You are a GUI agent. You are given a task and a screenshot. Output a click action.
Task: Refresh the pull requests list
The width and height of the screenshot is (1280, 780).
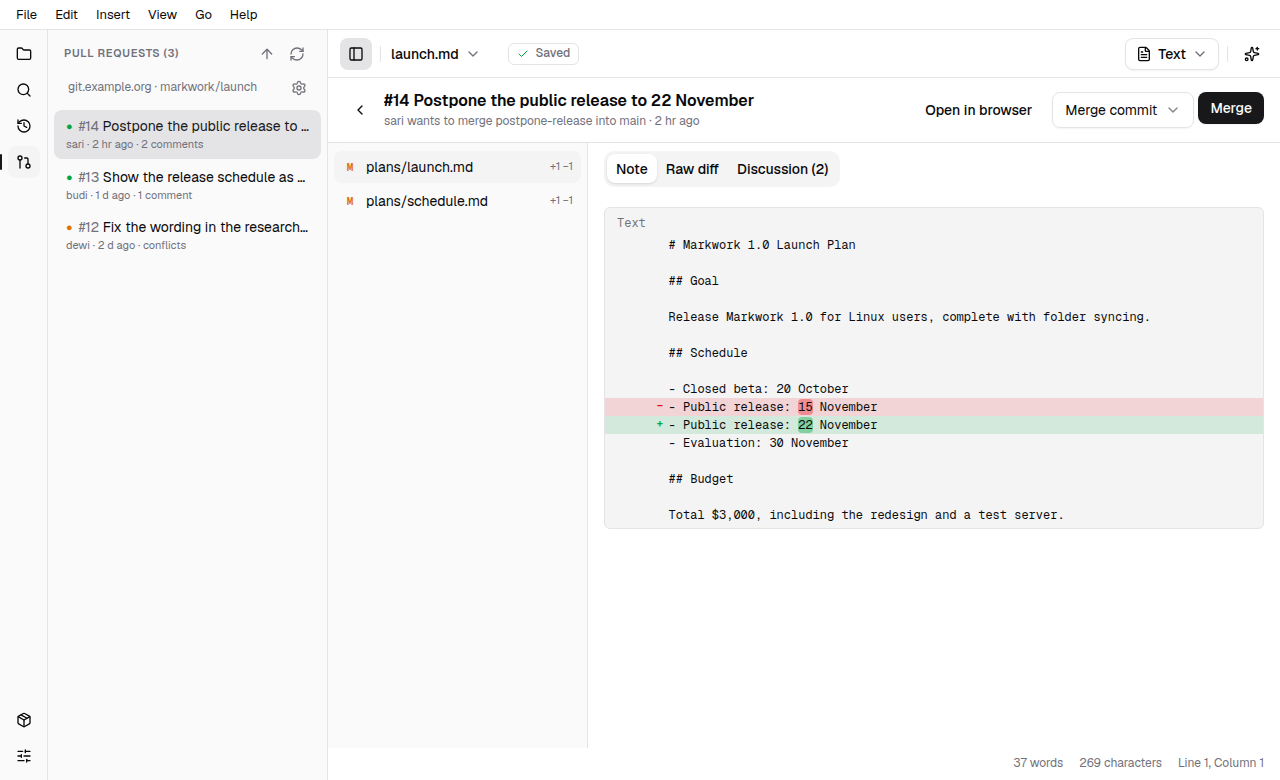pos(297,54)
